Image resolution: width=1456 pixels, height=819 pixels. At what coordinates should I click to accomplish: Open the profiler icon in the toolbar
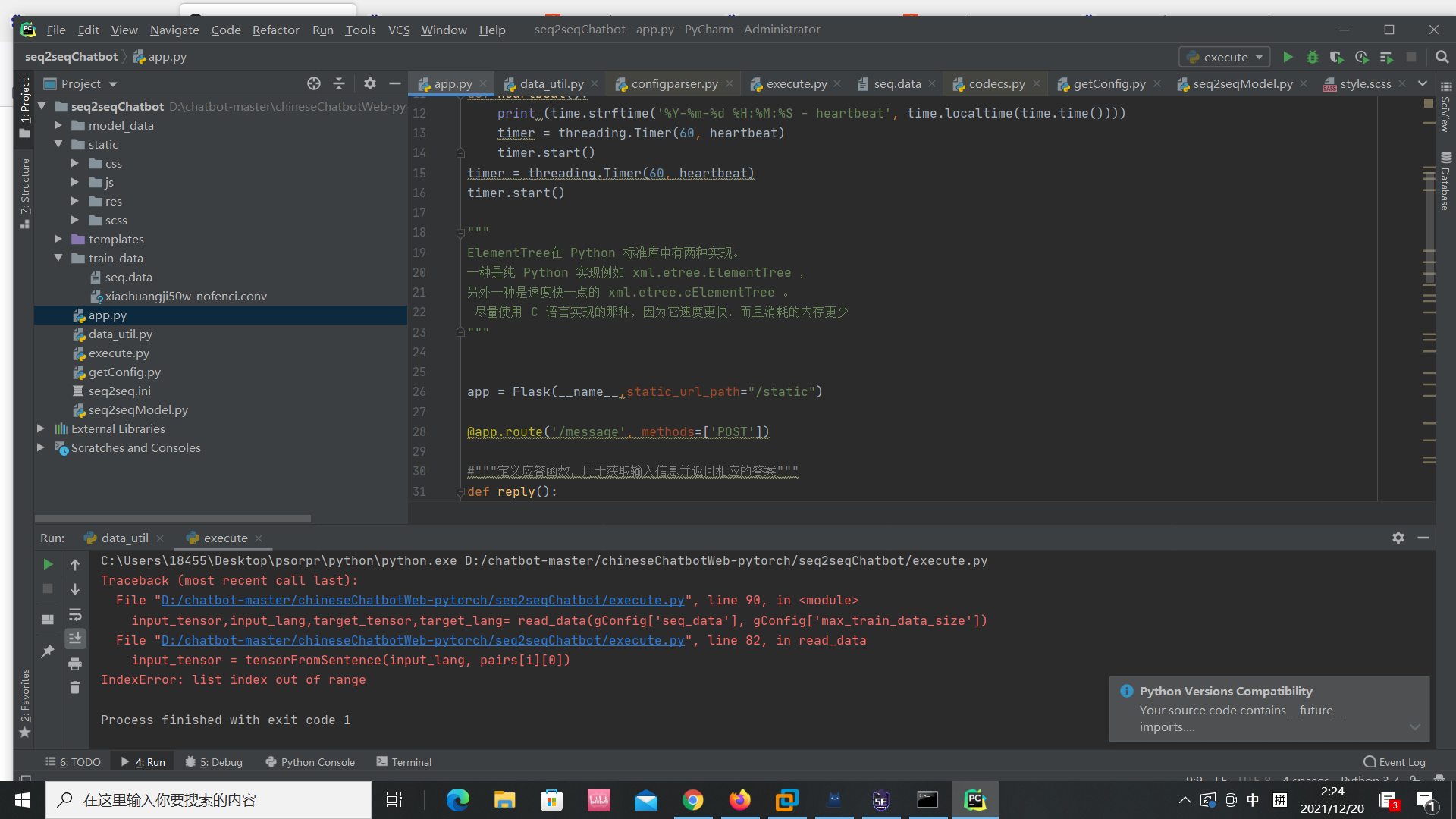tap(1362, 57)
